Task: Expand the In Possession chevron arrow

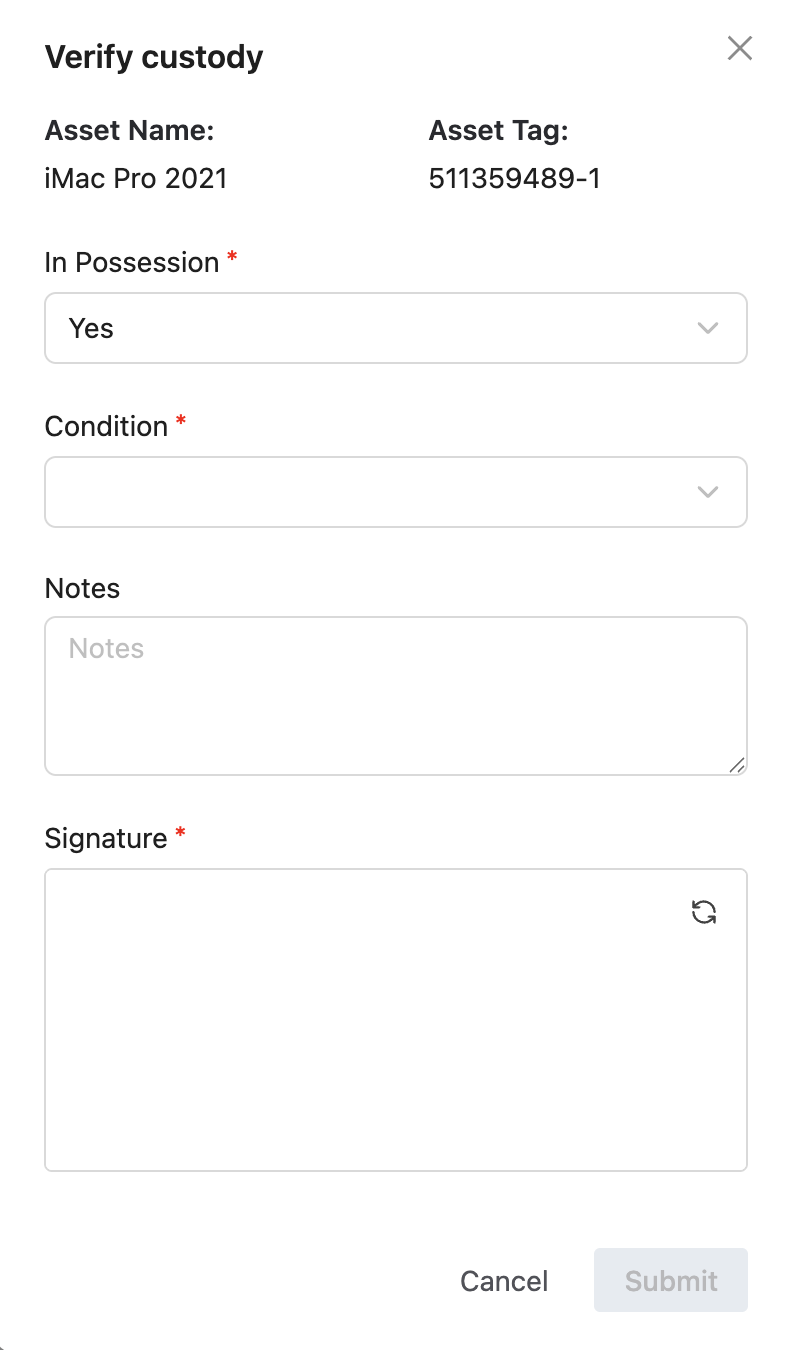Action: click(x=708, y=328)
